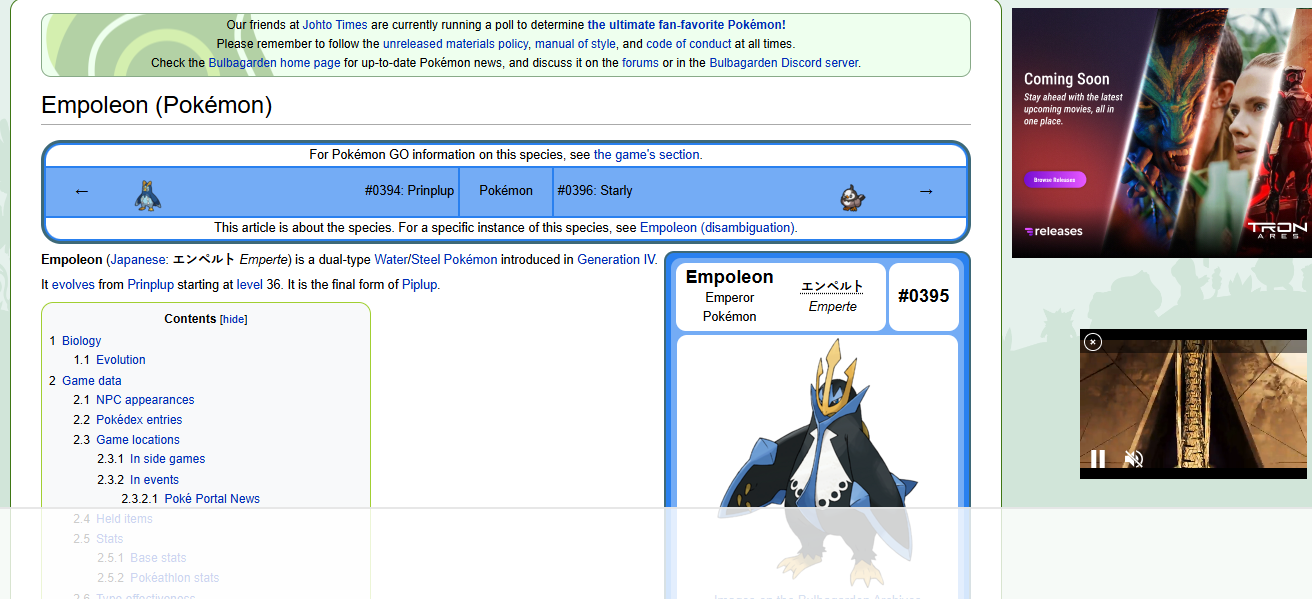This screenshot has width=1312, height=599.
Task: Click the Pokémon center navigation link
Action: coord(506,191)
